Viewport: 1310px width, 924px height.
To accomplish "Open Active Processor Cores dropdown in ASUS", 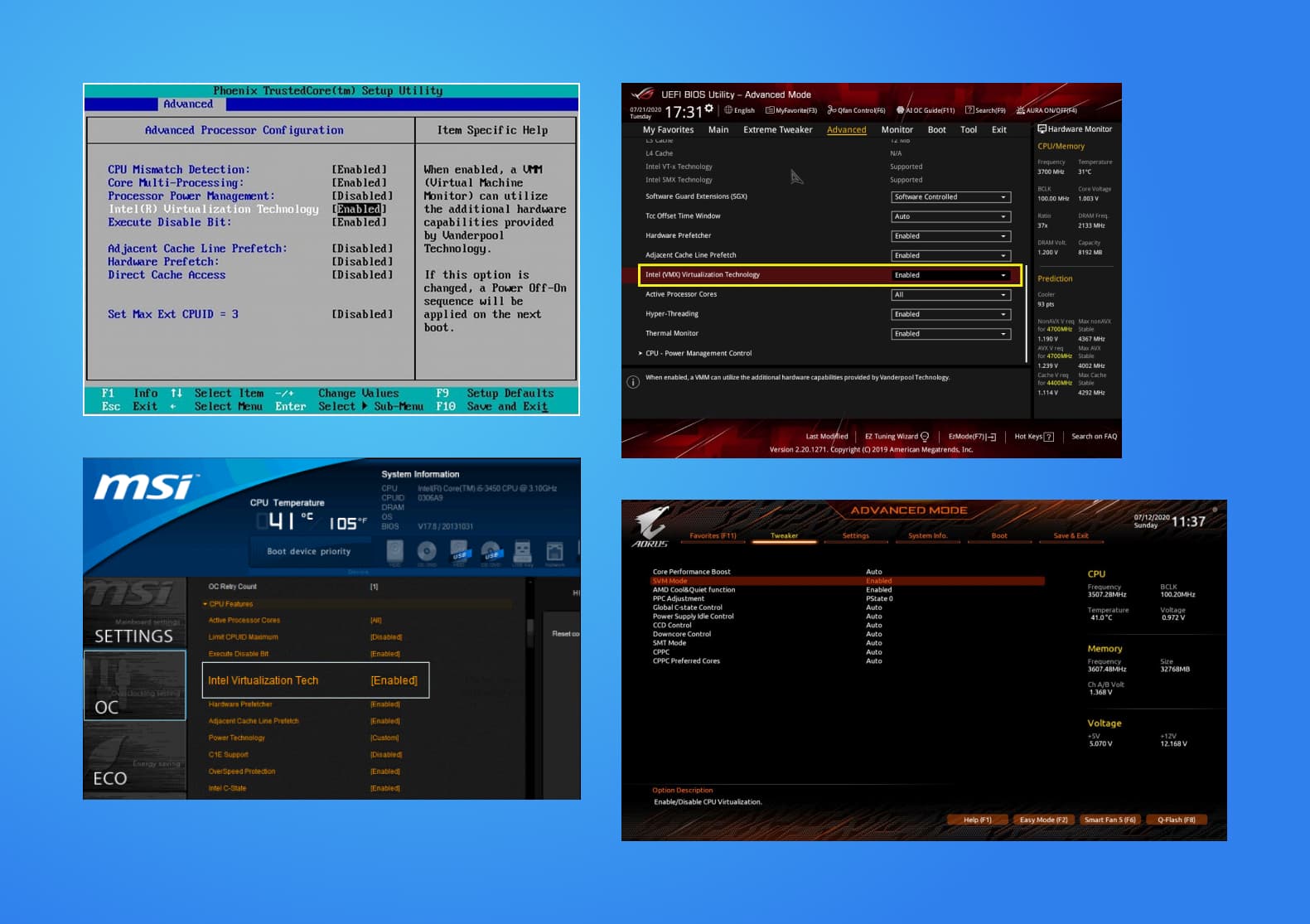I will tap(950, 295).
